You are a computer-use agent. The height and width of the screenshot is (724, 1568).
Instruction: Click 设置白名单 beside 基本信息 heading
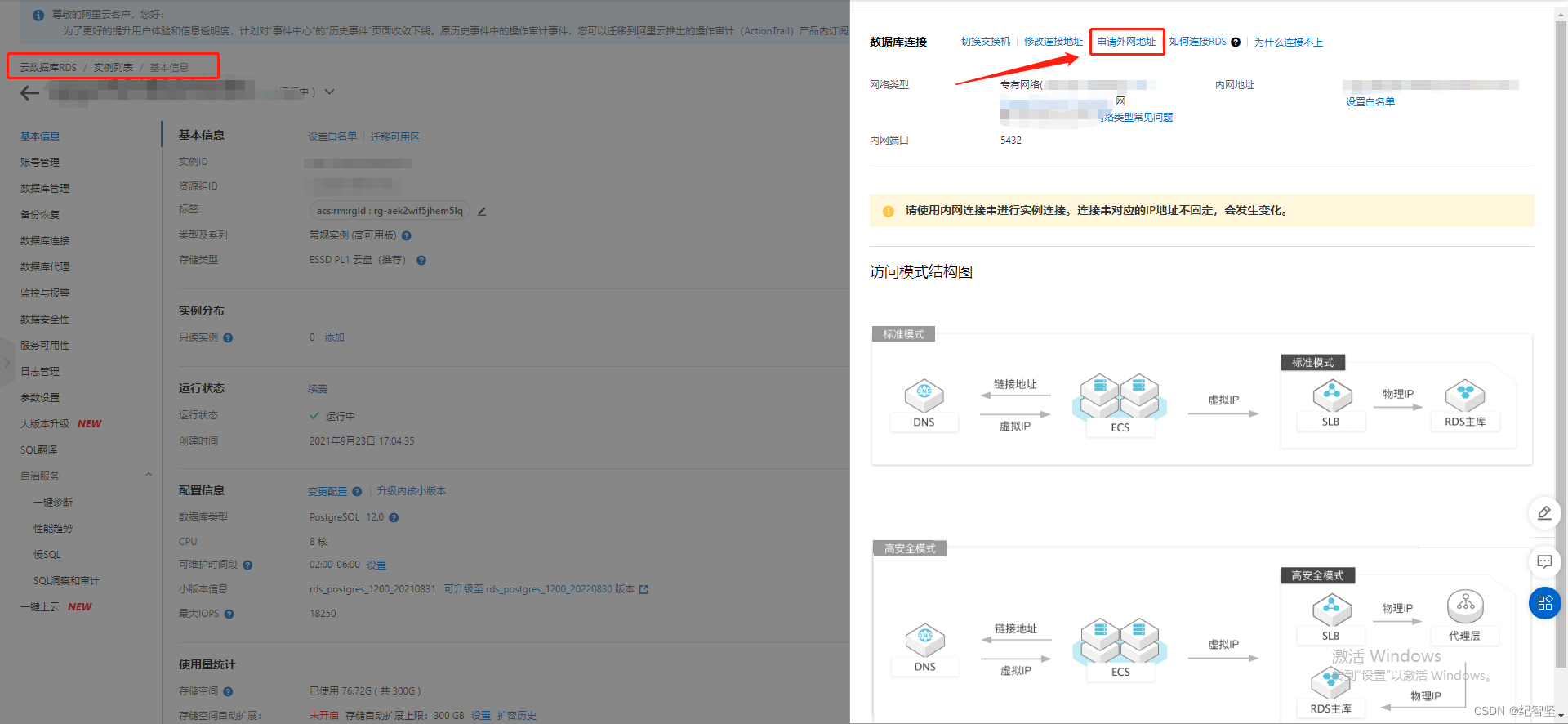click(332, 136)
